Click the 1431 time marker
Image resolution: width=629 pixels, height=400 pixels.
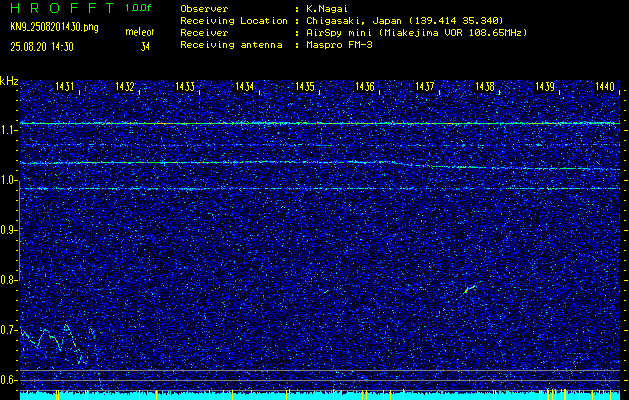pos(64,86)
